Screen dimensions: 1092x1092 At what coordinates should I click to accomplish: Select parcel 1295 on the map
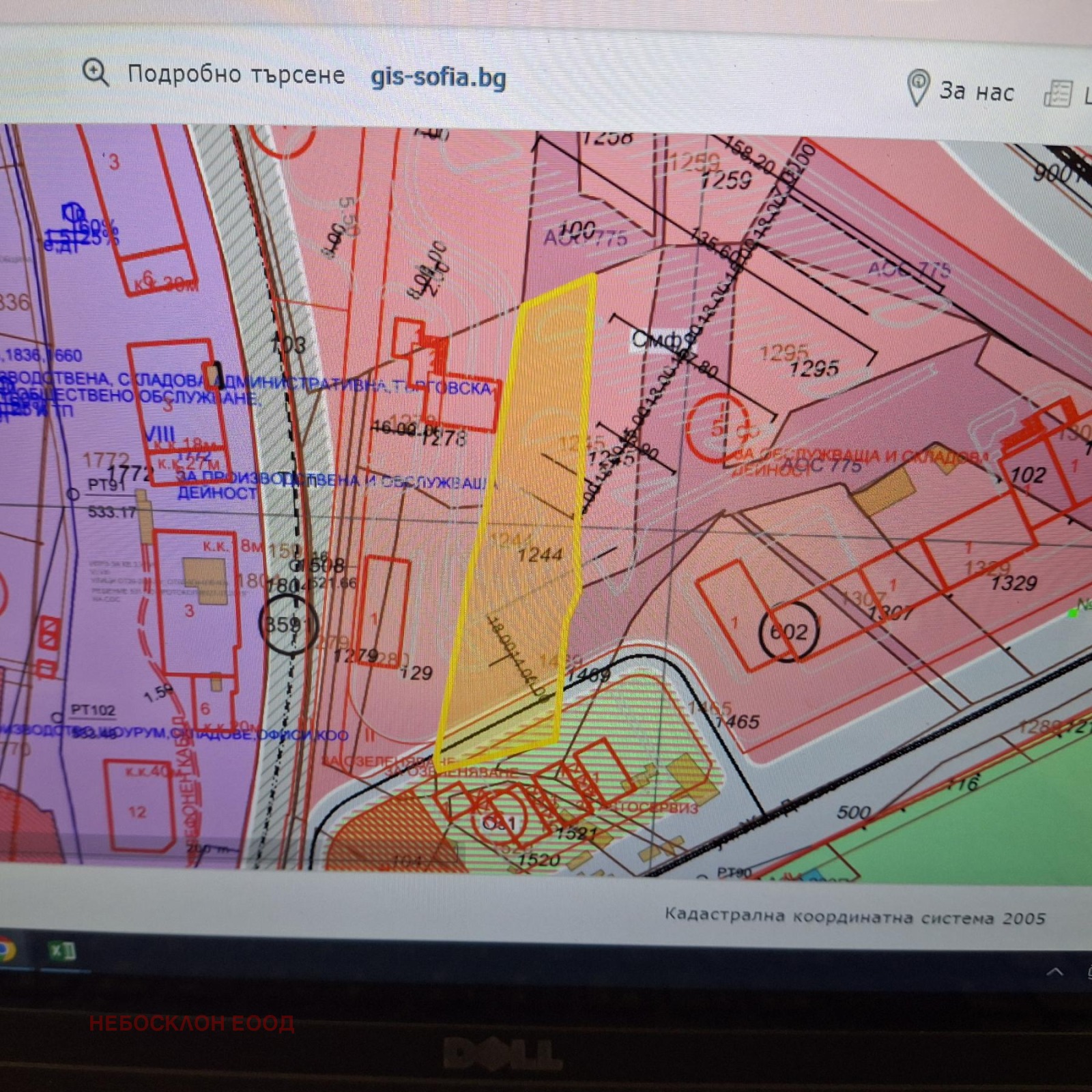coord(814,369)
